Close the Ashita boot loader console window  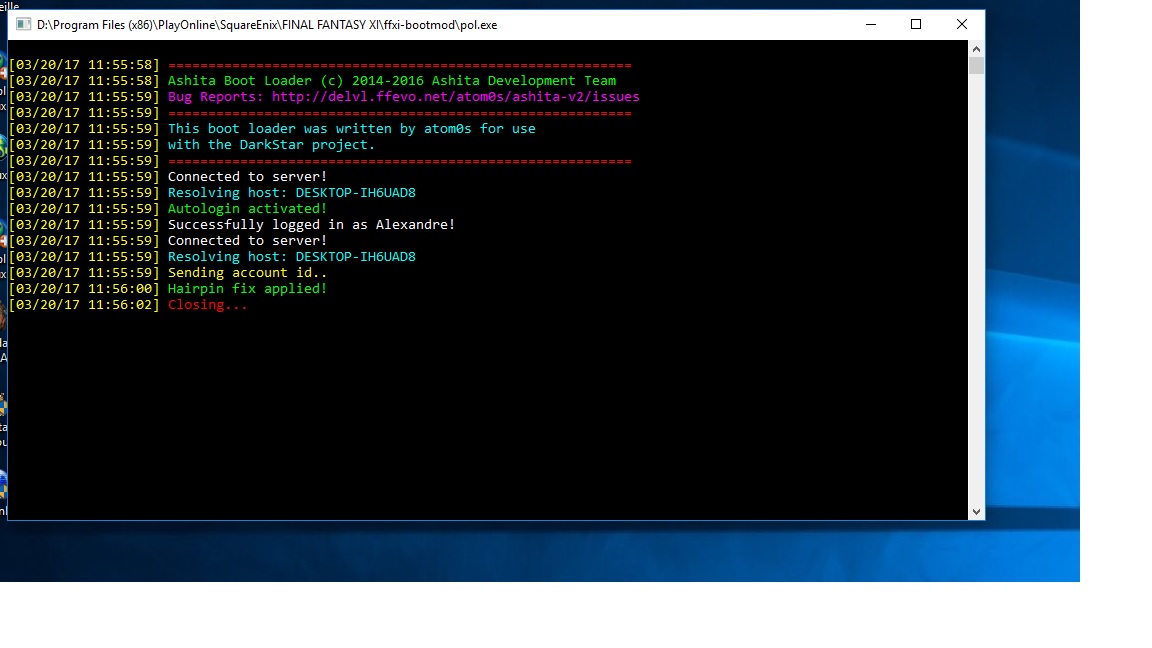click(x=961, y=25)
